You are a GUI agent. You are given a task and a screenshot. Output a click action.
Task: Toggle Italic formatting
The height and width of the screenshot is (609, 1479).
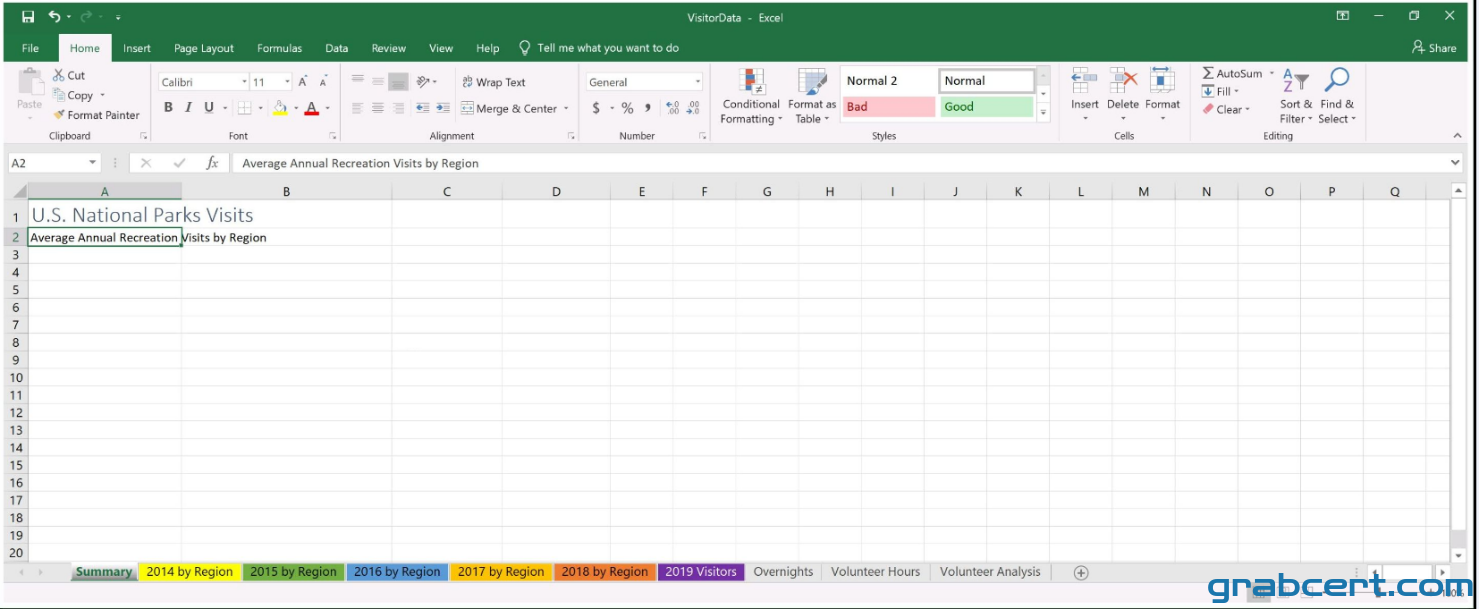(x=187, y=108)
